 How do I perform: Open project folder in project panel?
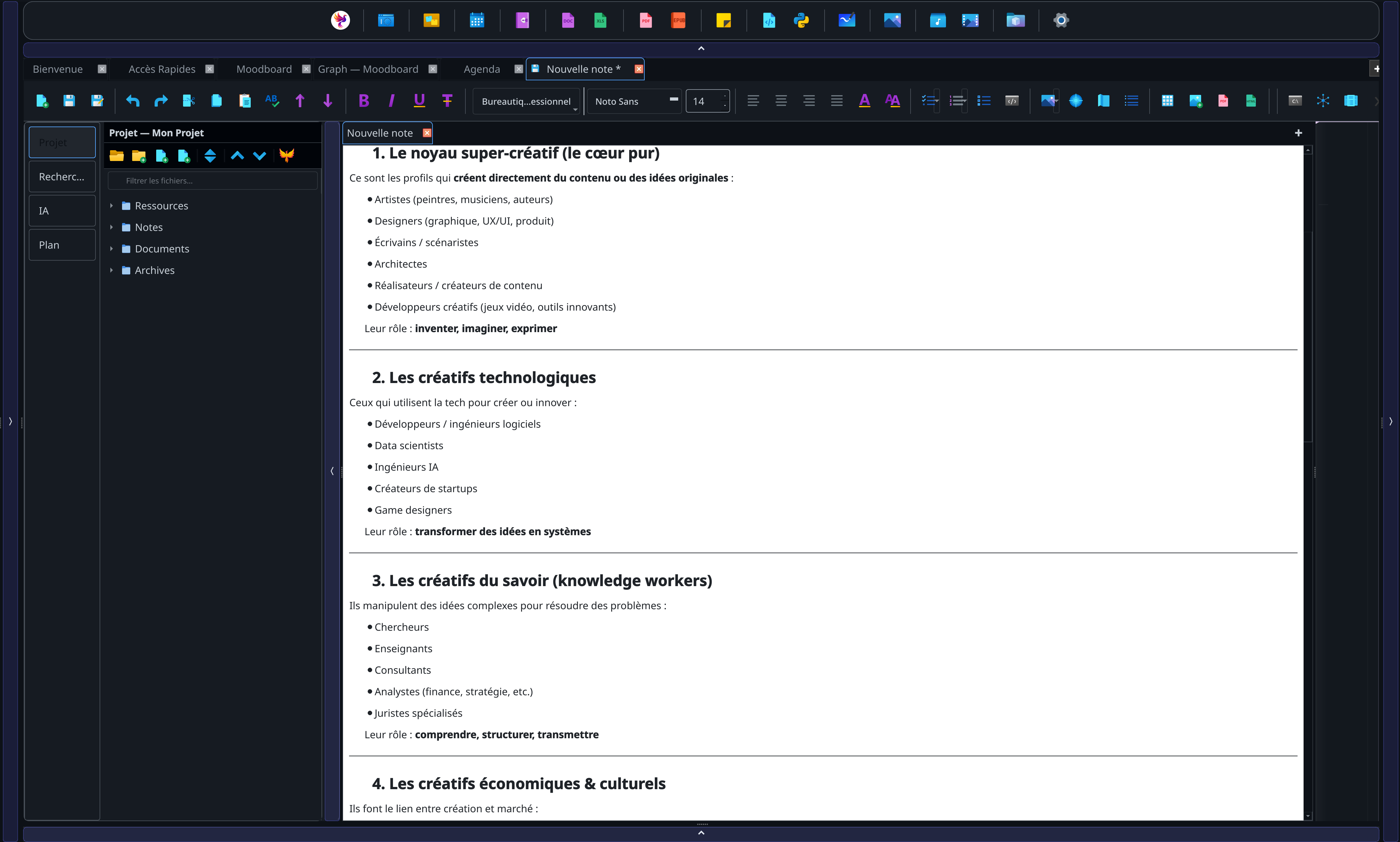tap(117, 156)
